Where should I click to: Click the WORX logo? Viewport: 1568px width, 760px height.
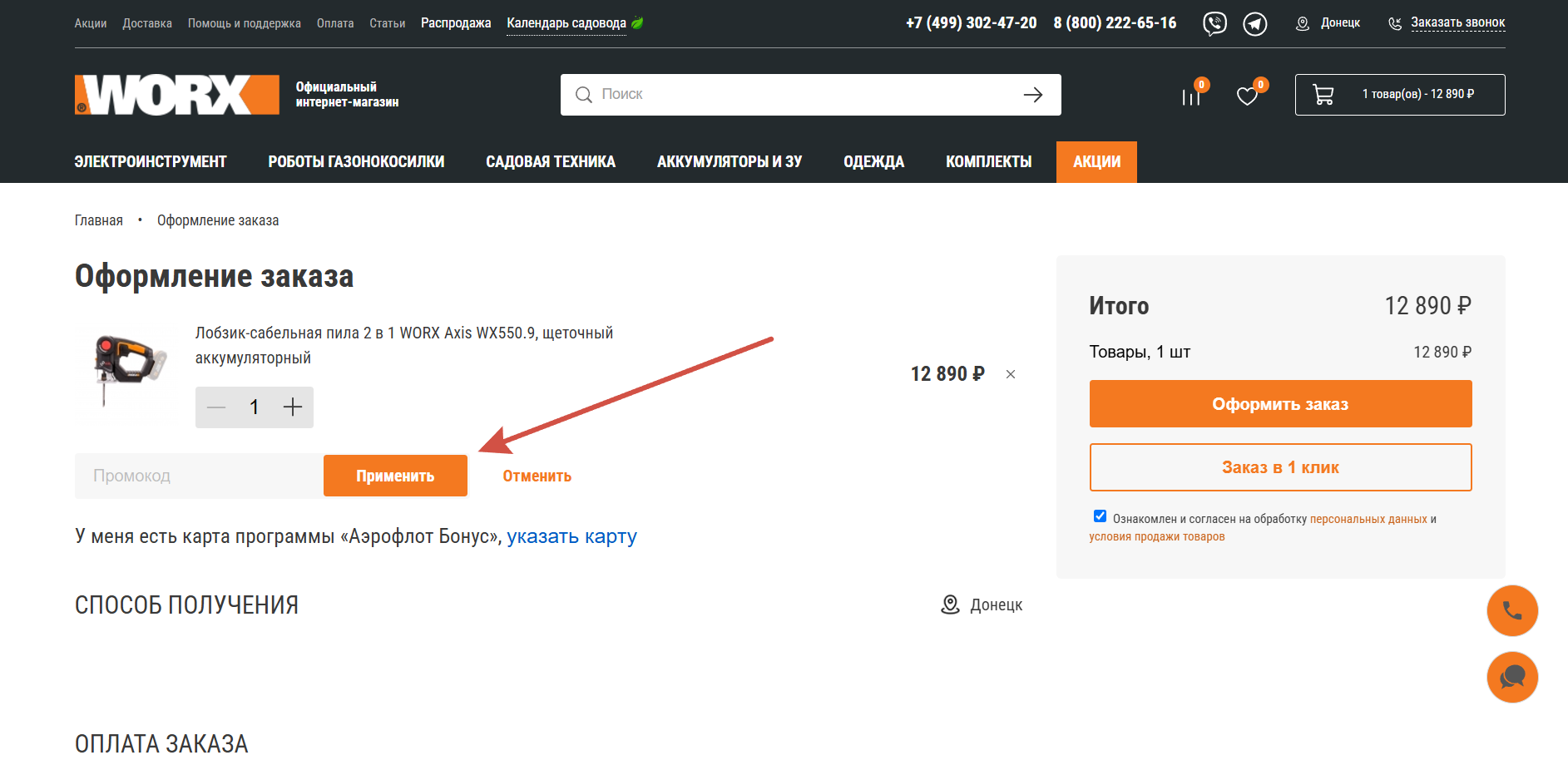177,95
